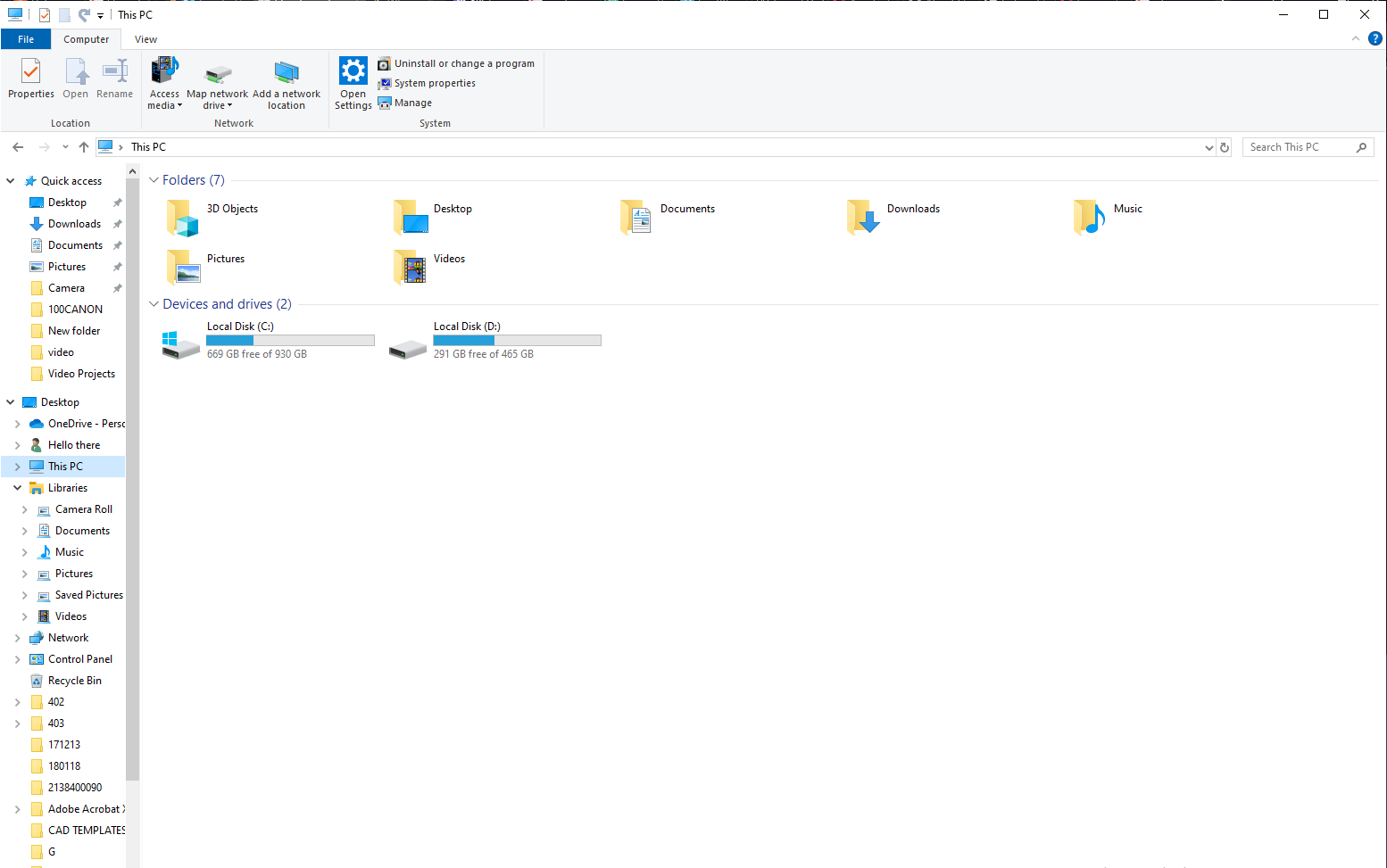Select the Videos folder icon in main pane

click(x=409, y=268)
